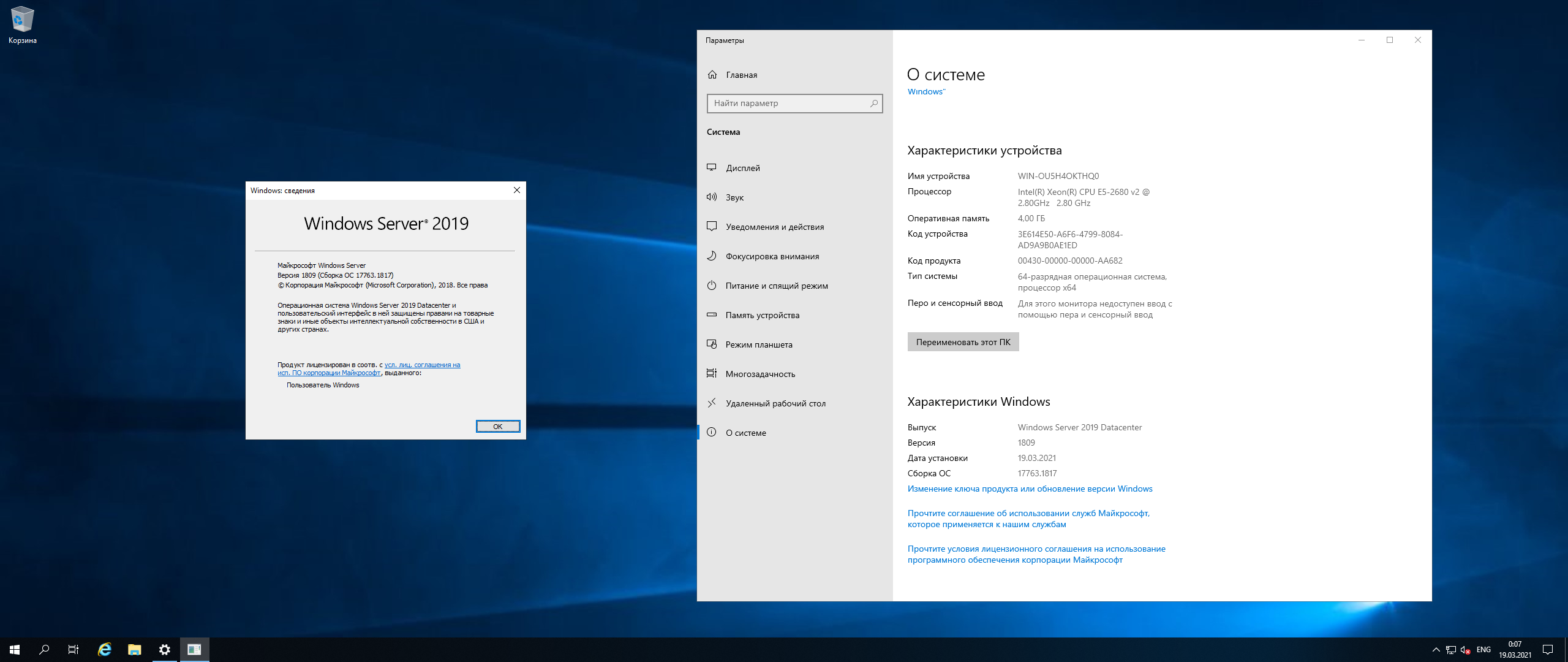Screen dimensions: 1568x662
Task: Close the Параметры window
Action: (x=1418, y=40)
